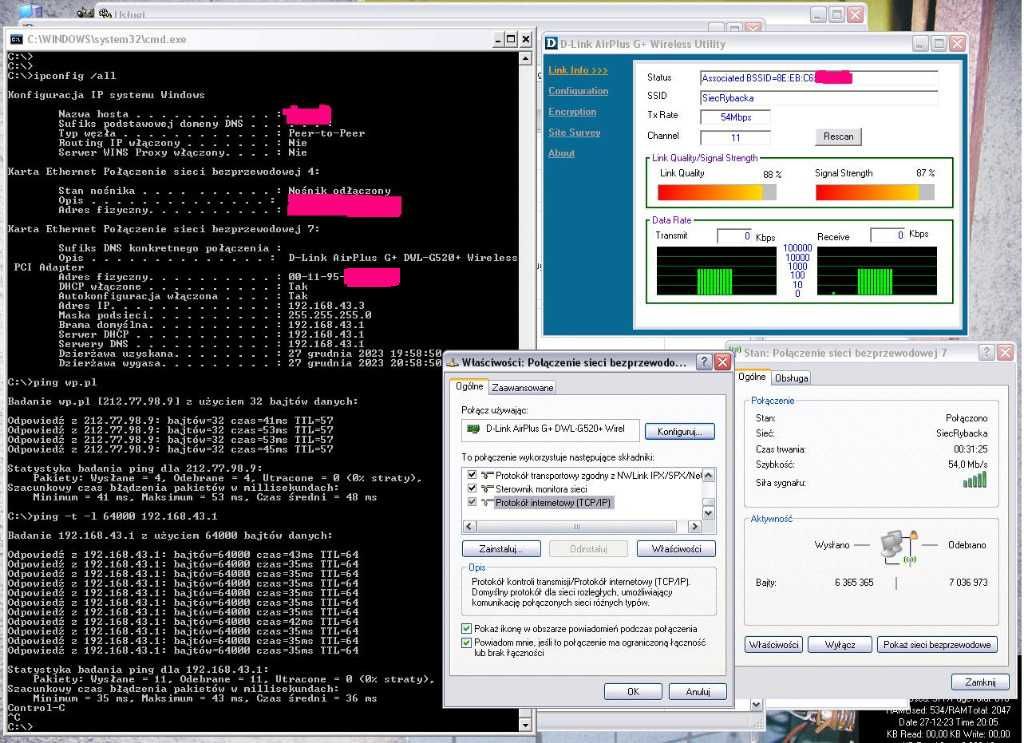Click help question mark in Właściwości dialog

pos(704,362)
